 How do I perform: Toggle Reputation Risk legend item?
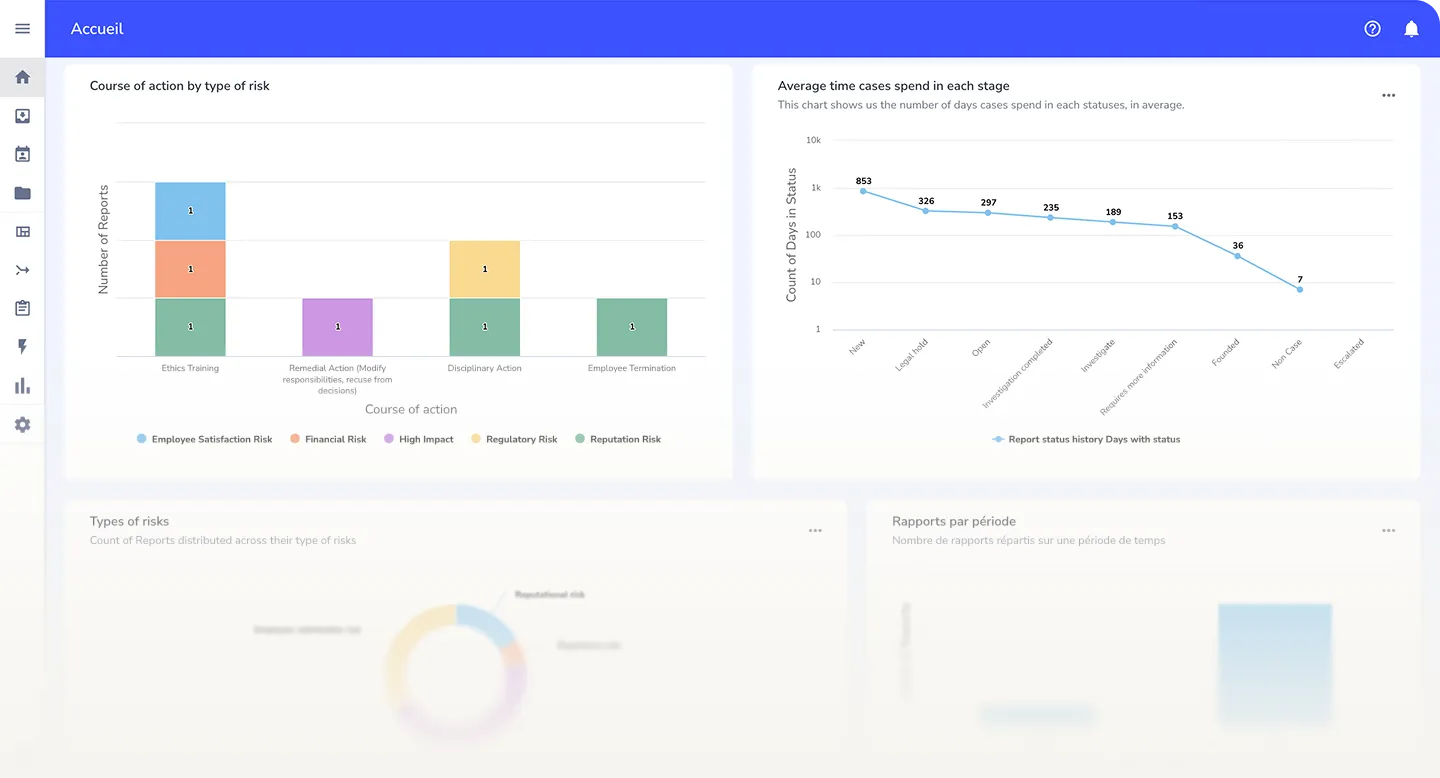[x=618, y=439]
